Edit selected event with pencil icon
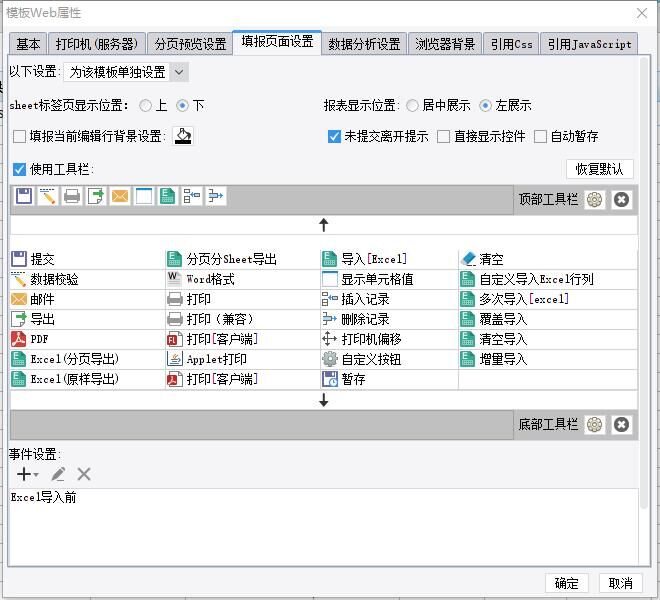Viewport: 660px width, 600px height. [x=58, y=474]
